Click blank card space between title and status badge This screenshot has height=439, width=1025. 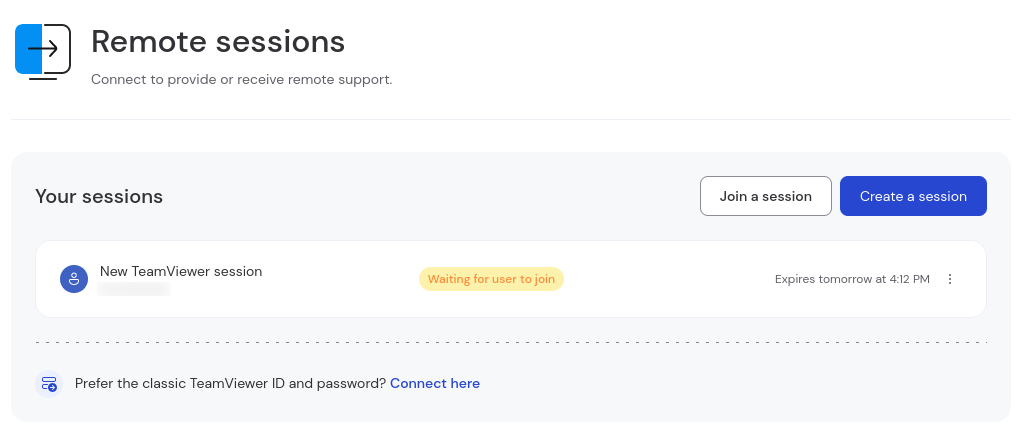point(340,279)
